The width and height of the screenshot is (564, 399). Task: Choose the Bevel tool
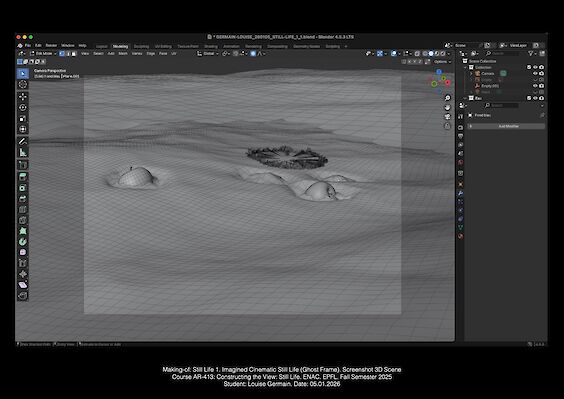23,199
